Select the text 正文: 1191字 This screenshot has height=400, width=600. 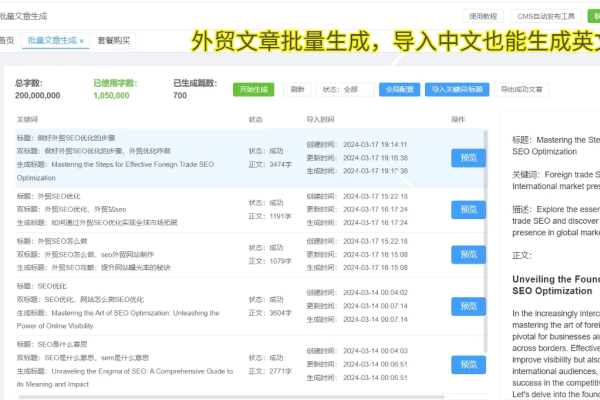(270, 216)
